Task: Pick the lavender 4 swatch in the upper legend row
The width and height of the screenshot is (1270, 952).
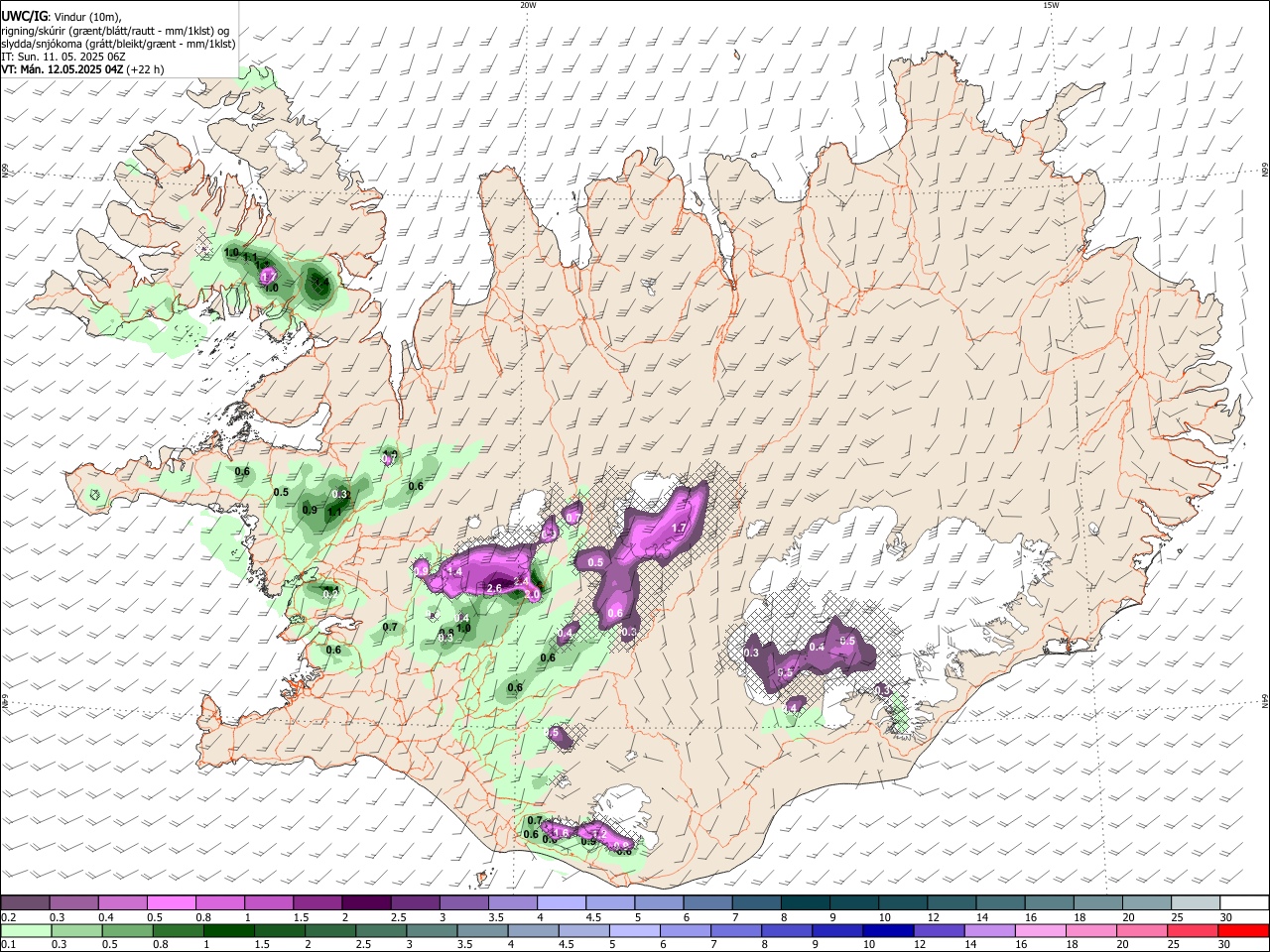Action: (560, 901)
